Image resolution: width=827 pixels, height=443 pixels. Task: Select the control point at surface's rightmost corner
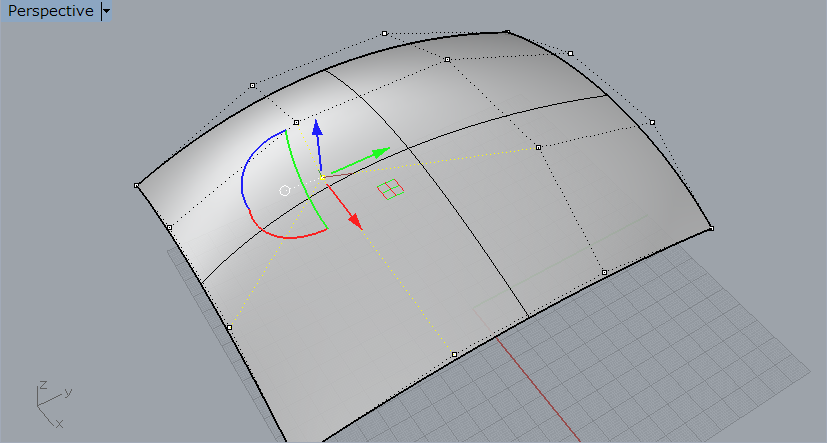pyautogui.click(x=711, y=228)
